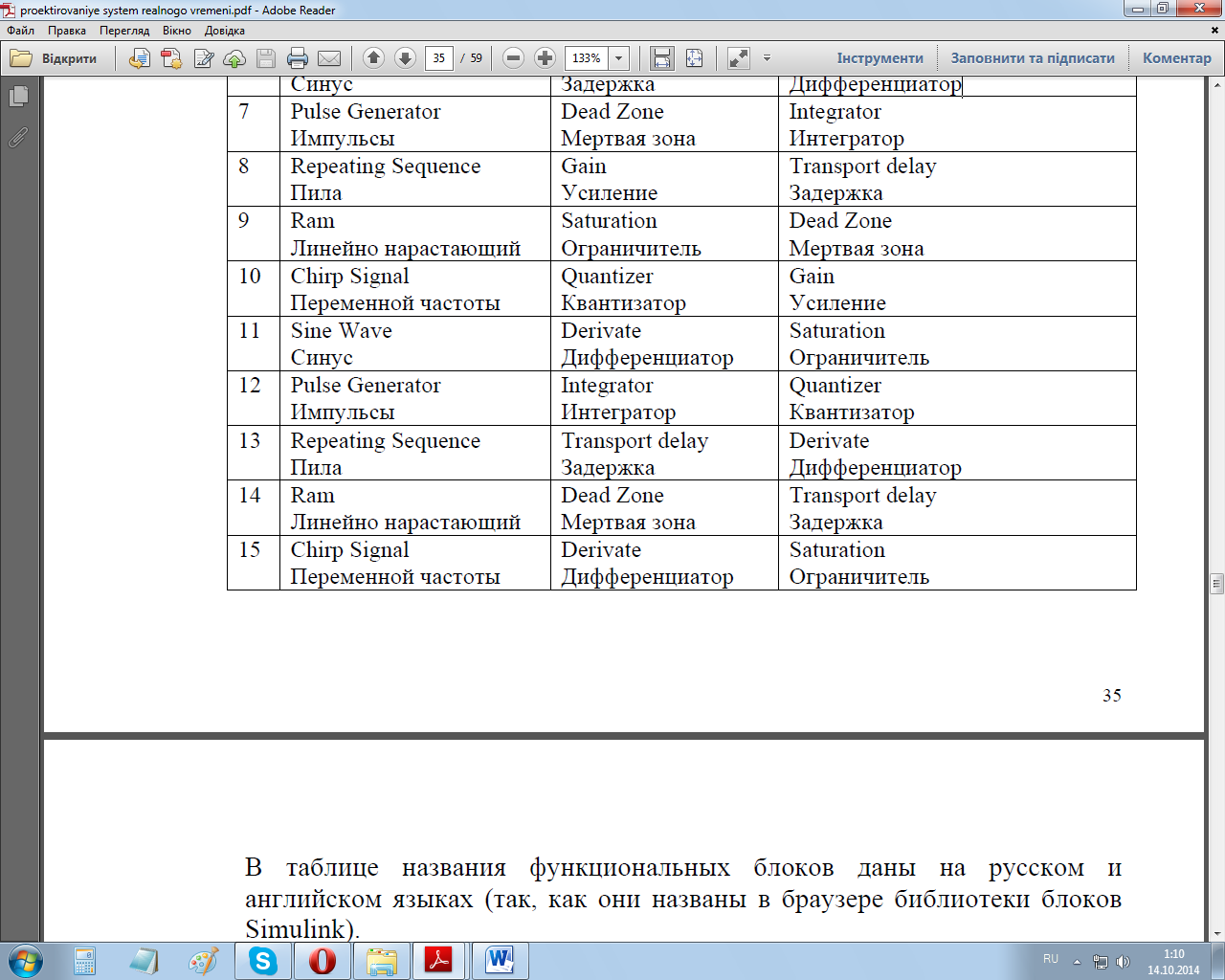
Task: Open the zoom level dropdown arrow
Action: click(619, 58)
